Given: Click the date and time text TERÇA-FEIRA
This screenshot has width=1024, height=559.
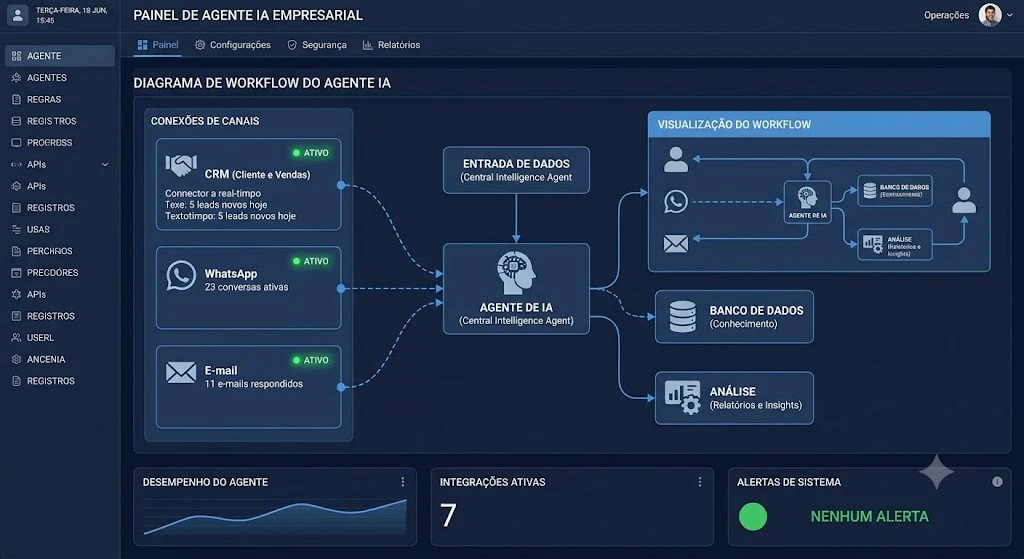Looking at the screenshot, I should coord(71,15).
